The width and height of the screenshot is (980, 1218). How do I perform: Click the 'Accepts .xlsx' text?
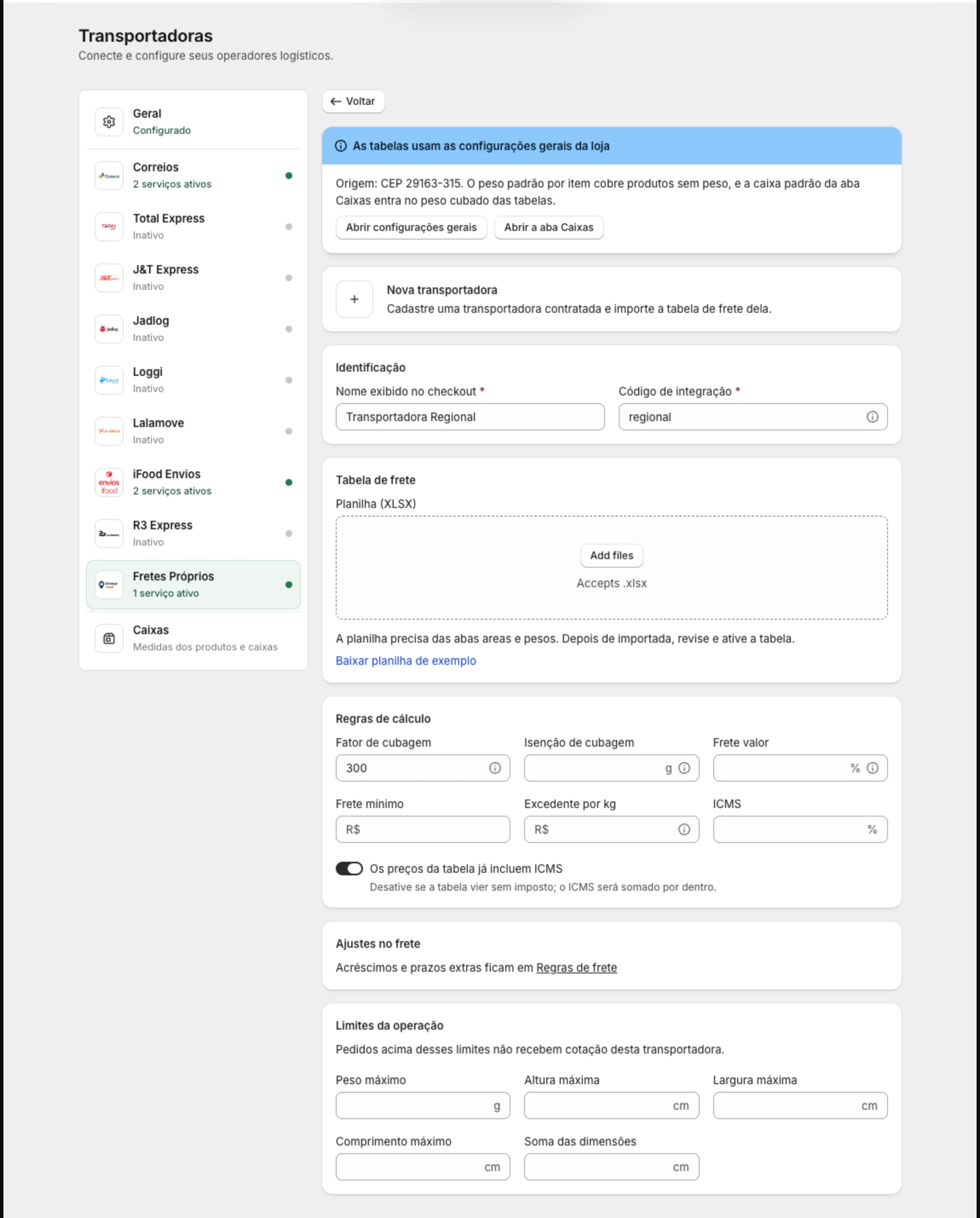(612, 583)
